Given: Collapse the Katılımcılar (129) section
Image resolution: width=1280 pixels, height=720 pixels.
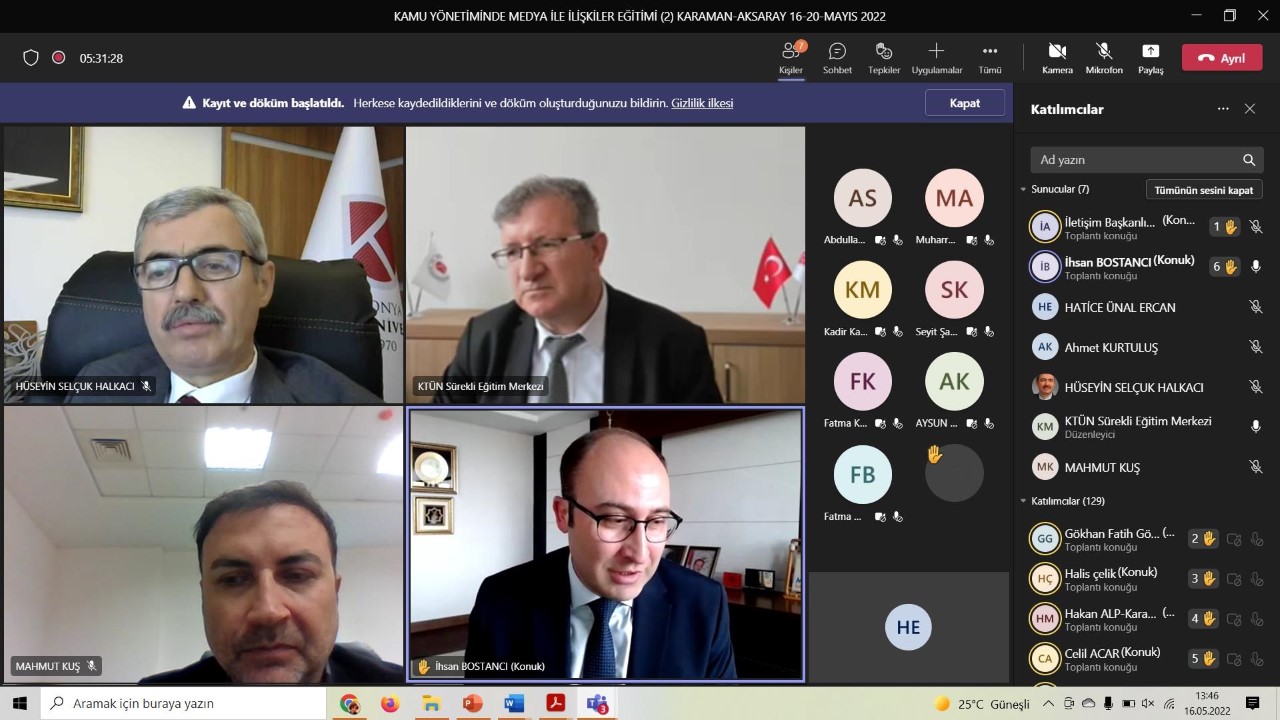Looking at the screenshot, I should pos(1023,501).
